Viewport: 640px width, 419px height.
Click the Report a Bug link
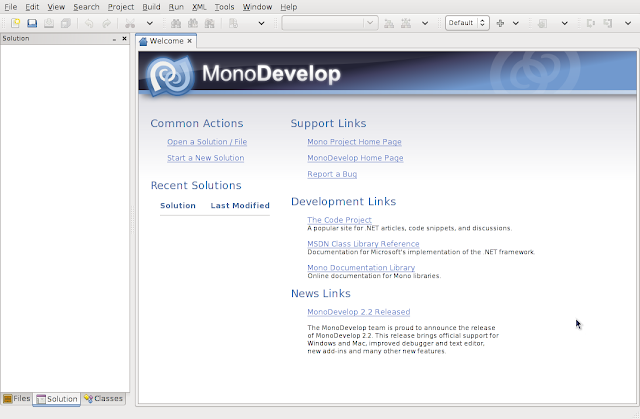332,174
